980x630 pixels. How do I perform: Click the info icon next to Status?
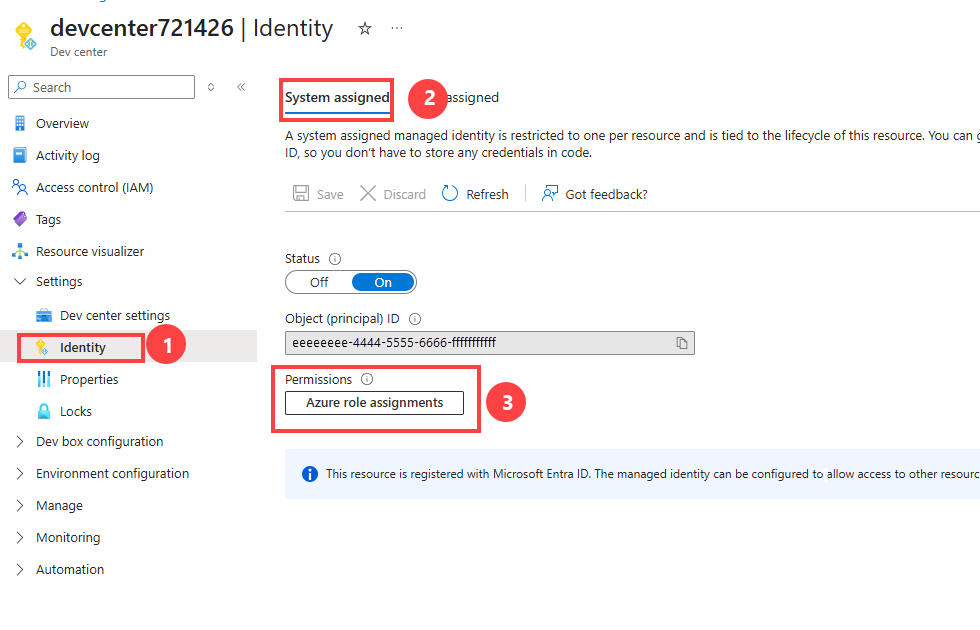(335, 259)
